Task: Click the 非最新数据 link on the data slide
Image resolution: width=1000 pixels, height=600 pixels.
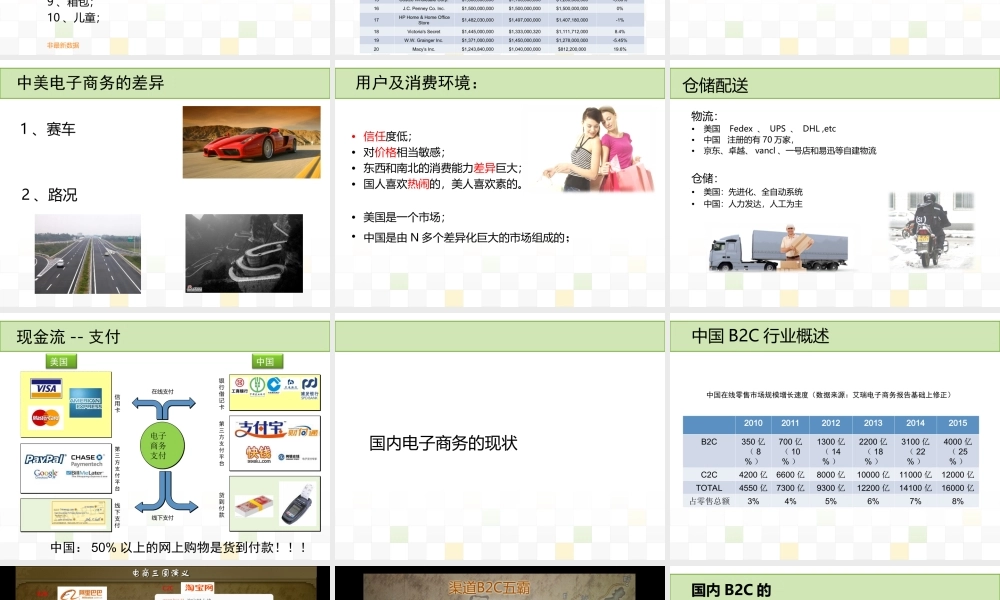Action: tap(62, 45)
